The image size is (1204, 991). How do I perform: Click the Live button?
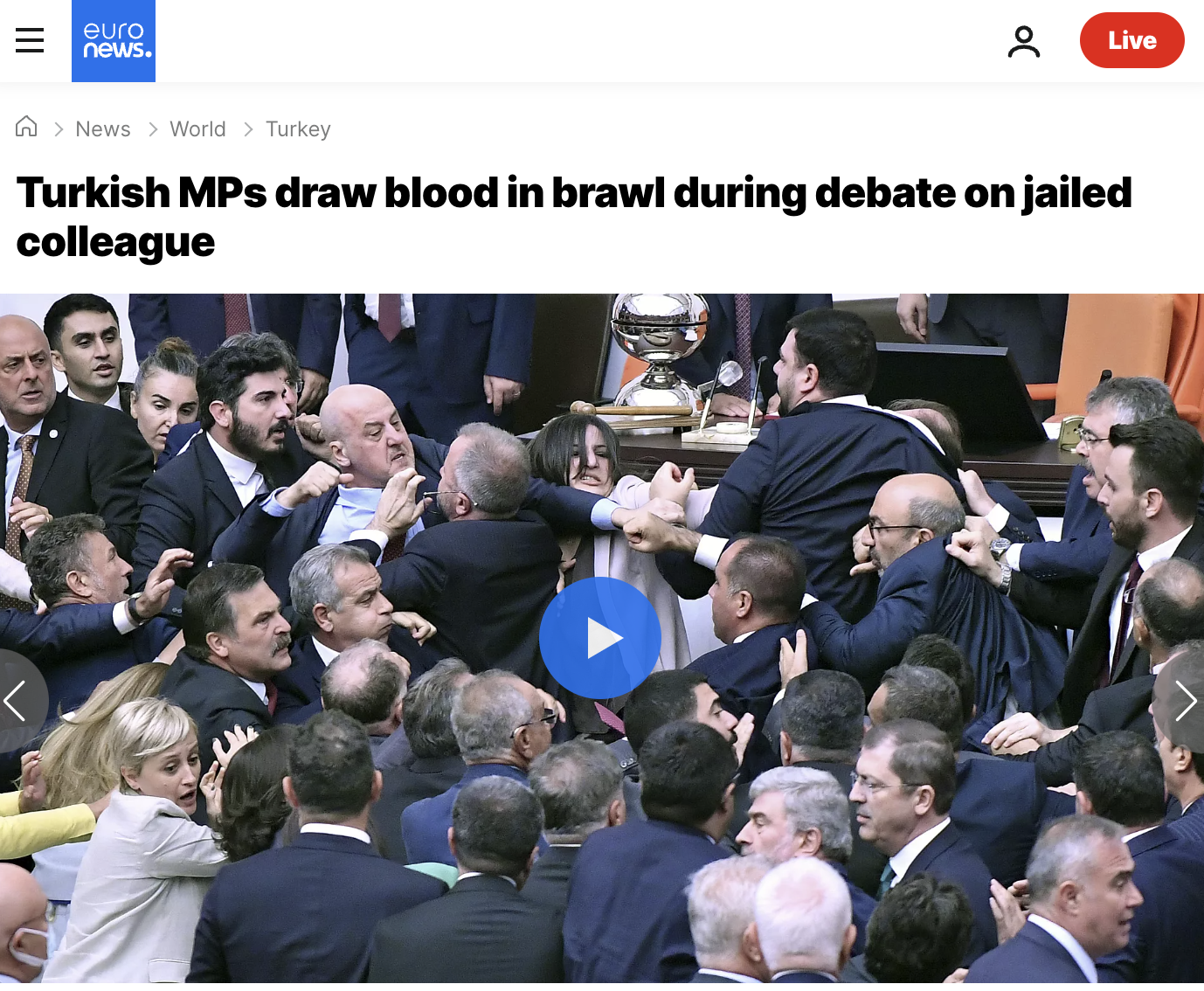pyautogui.click(x=1131, y=40)
